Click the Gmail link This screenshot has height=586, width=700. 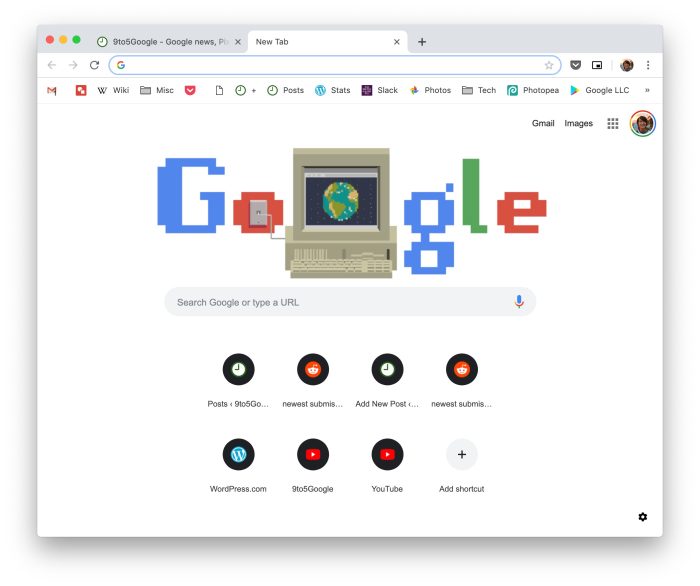tap(543, 124)
